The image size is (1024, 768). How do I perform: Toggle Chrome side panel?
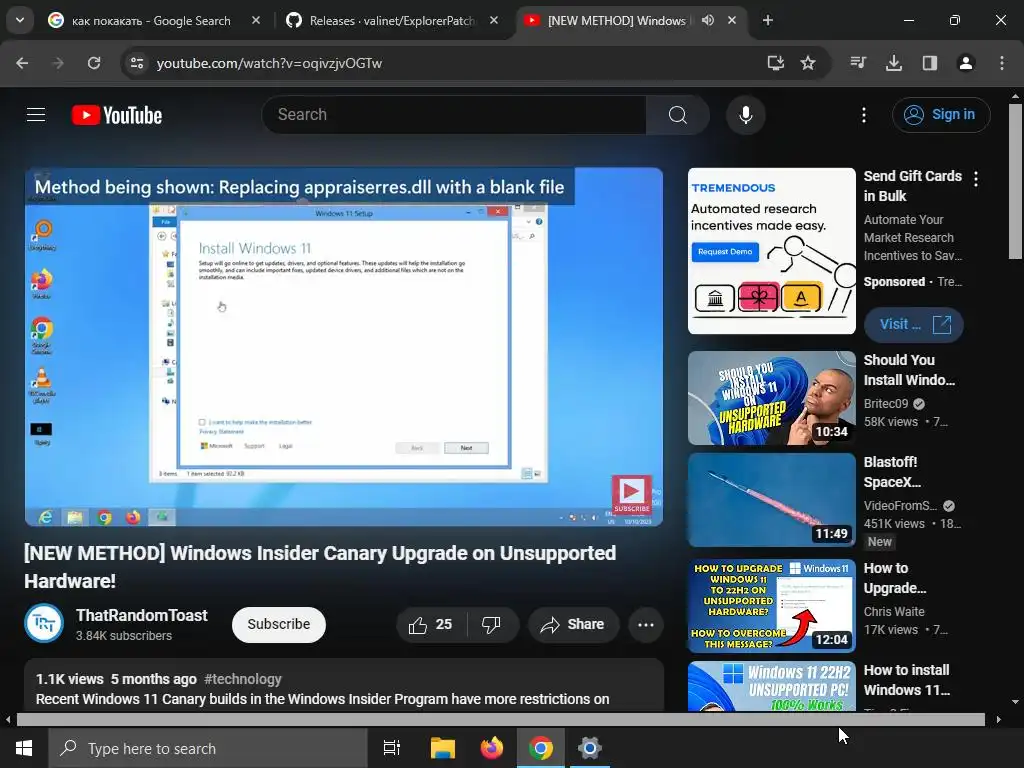pyautogui.click(x=929, y=63)
